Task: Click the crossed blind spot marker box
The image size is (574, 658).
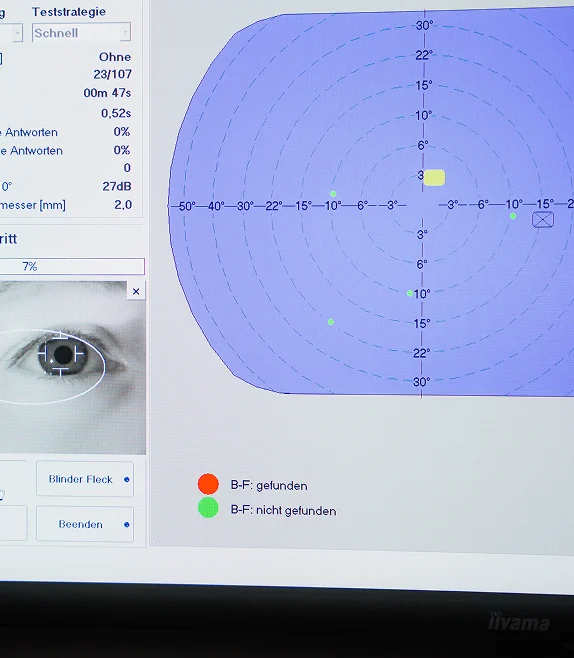Action: point(543,219)
